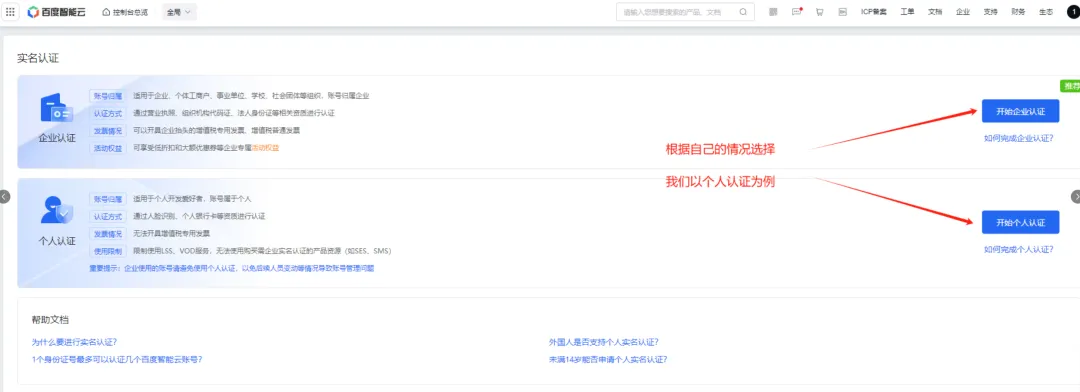The height and width of the screenshot is (392, 1080).
Task: Open 文档 menu item
Action: pyautogui.click(x=935, y=12)
